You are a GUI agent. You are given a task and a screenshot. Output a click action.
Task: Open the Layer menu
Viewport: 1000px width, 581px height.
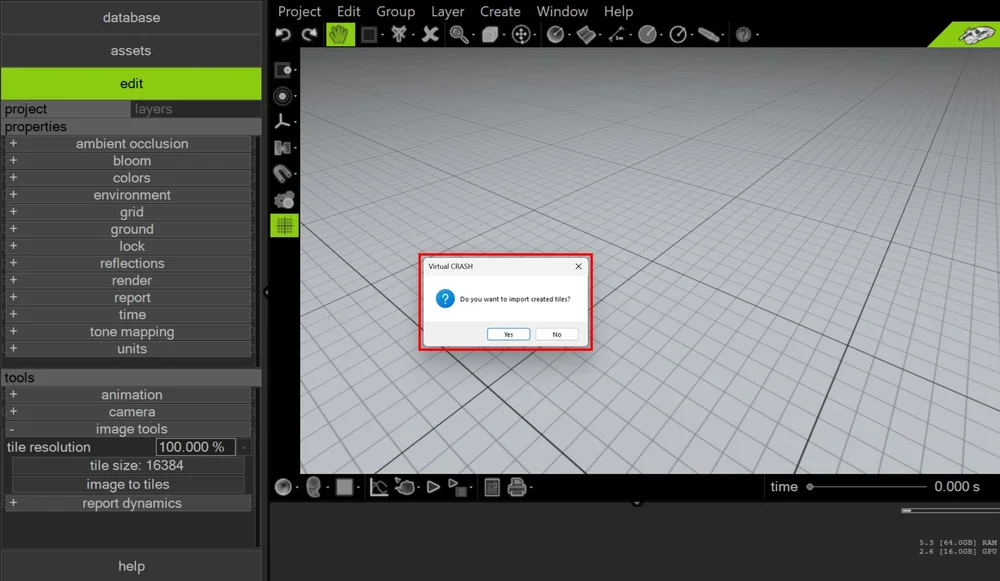click(447, 11)
